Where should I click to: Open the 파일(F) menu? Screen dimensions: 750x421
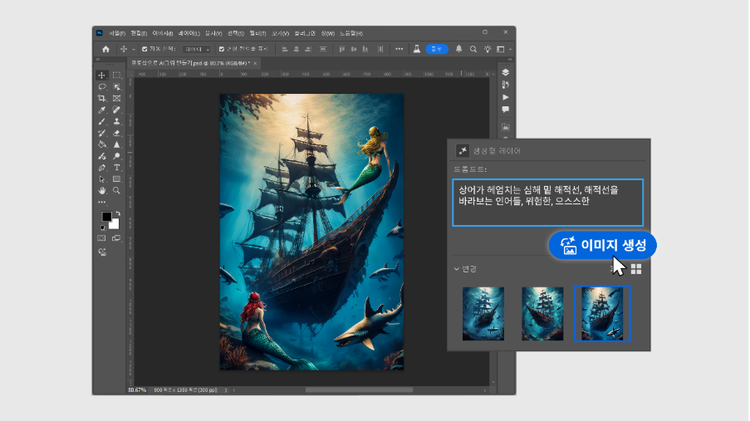pyautogui.click(x=117, y=33)
